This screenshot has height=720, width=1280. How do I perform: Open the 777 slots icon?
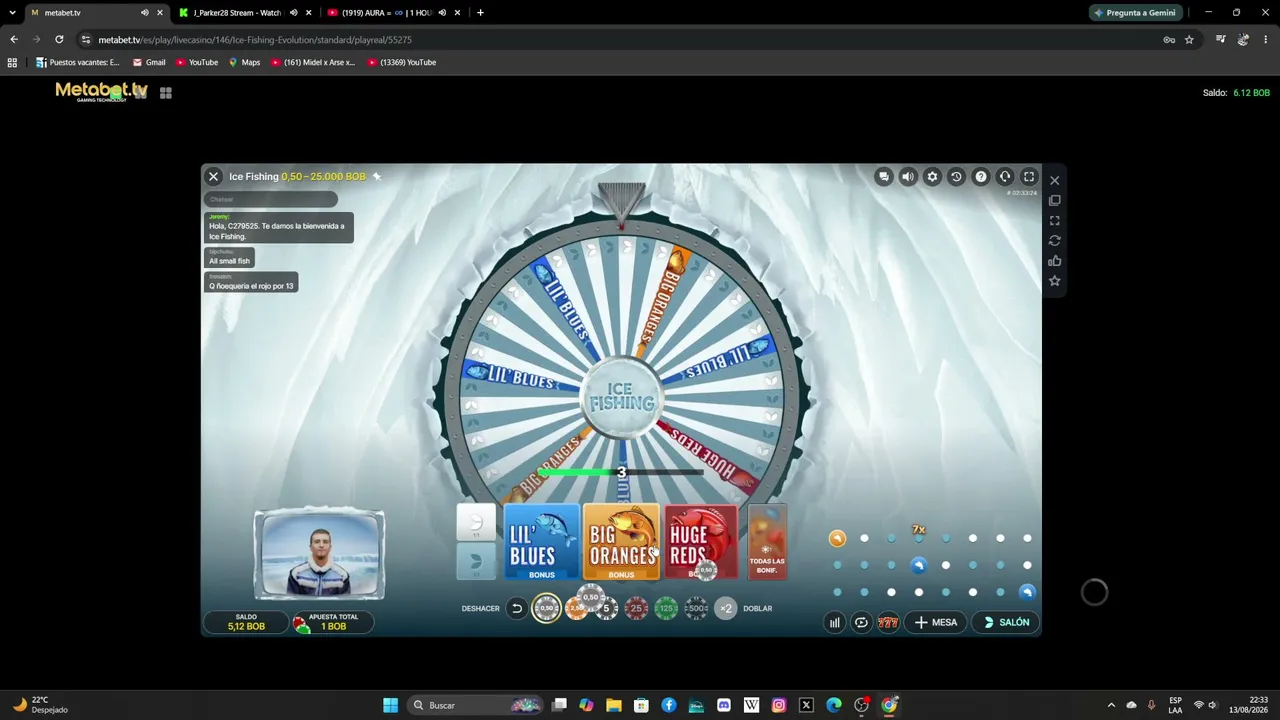pos(888,622)
